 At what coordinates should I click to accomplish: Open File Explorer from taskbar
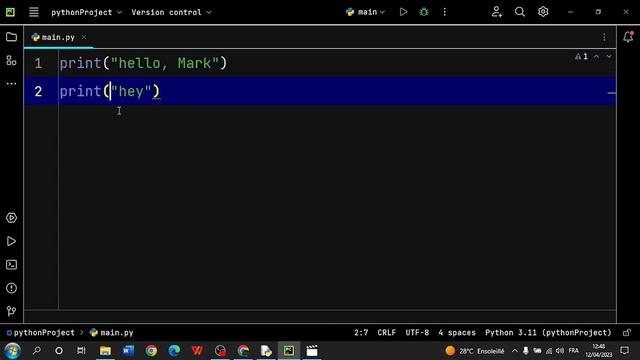[105, 351]
